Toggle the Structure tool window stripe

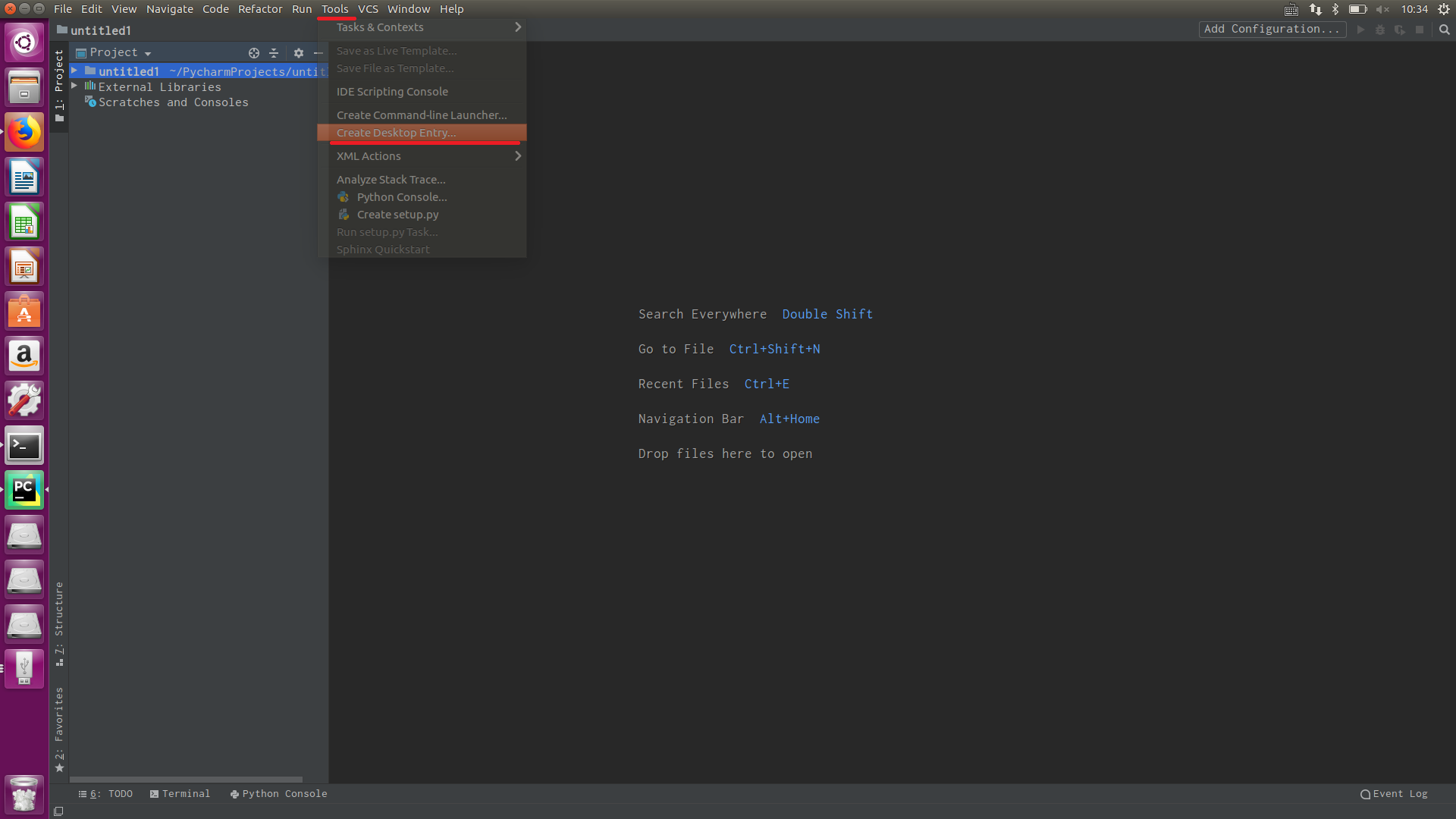coord(59,623)
